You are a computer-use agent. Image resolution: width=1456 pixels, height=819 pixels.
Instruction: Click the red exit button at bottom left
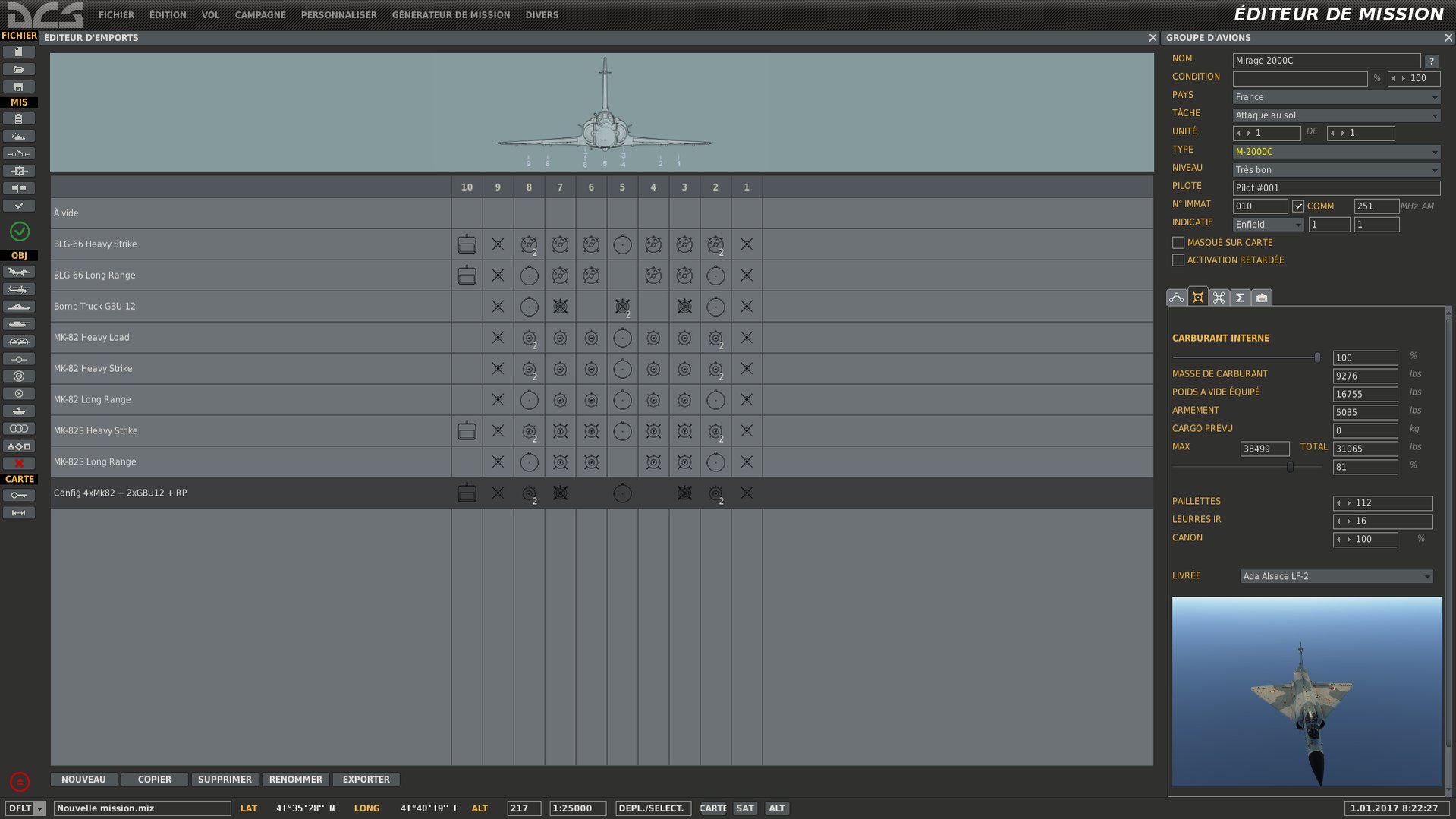[20, 782]
